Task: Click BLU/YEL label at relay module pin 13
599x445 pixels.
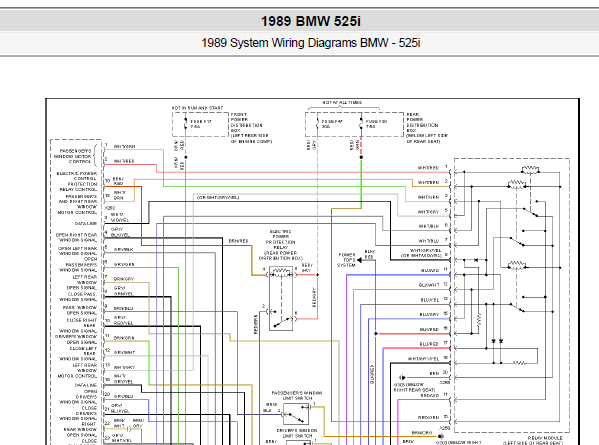Action: click(430, 300)
